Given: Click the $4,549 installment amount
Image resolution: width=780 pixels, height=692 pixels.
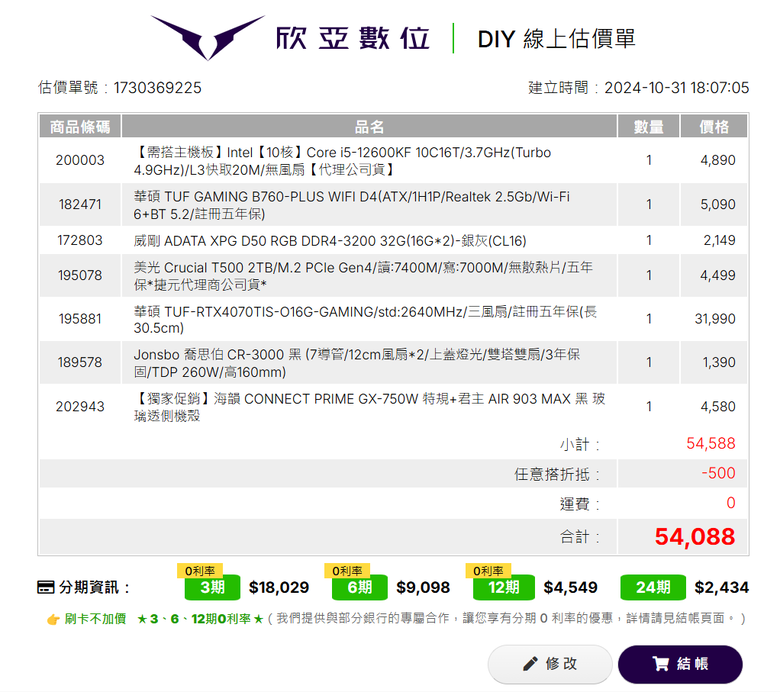Looking at the screenshot, I should tap(571, 588).
